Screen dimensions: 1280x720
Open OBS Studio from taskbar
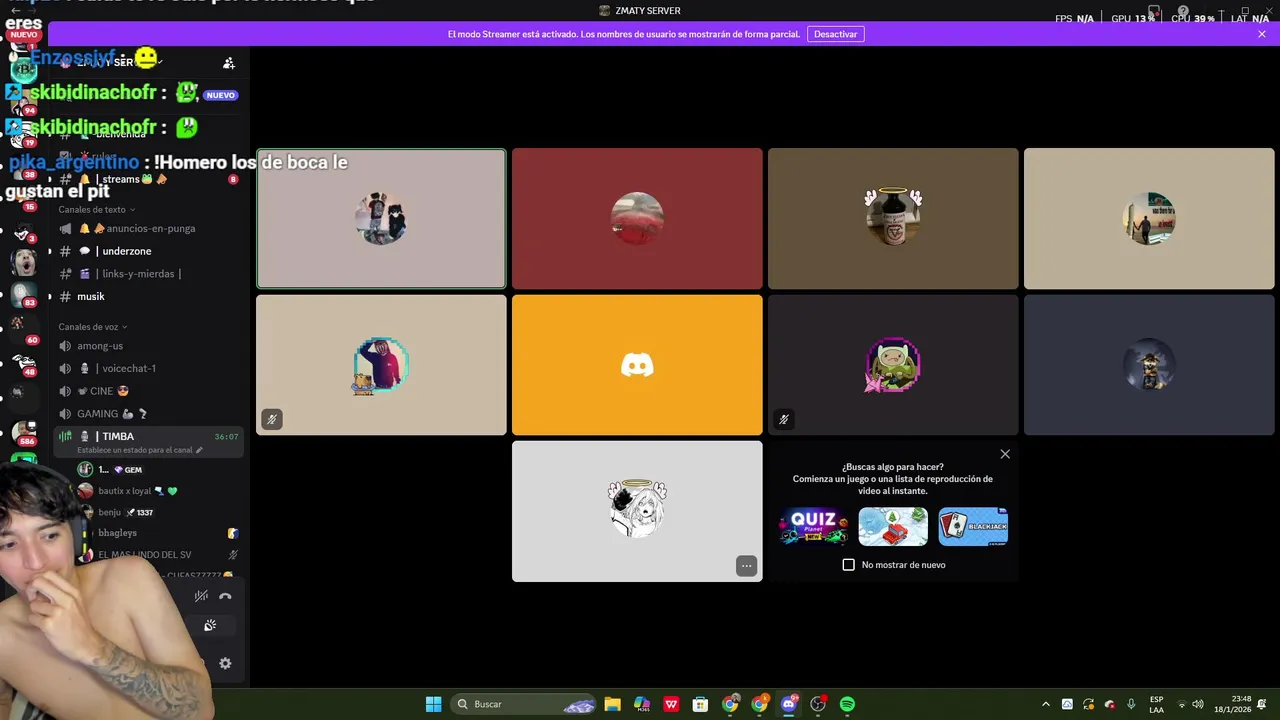point(818,704)
